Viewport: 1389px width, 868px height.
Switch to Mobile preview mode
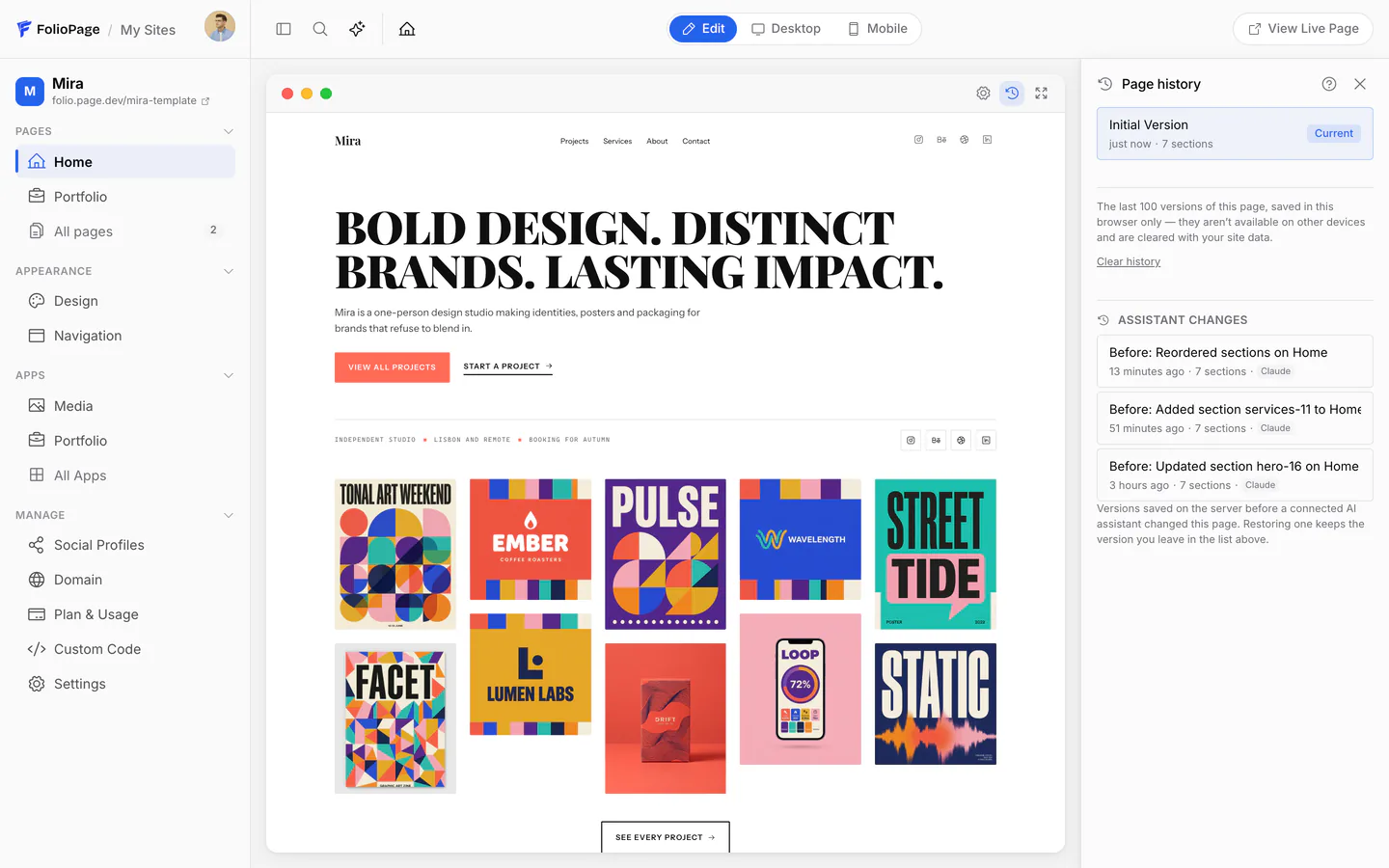click(x=878, y=29)
